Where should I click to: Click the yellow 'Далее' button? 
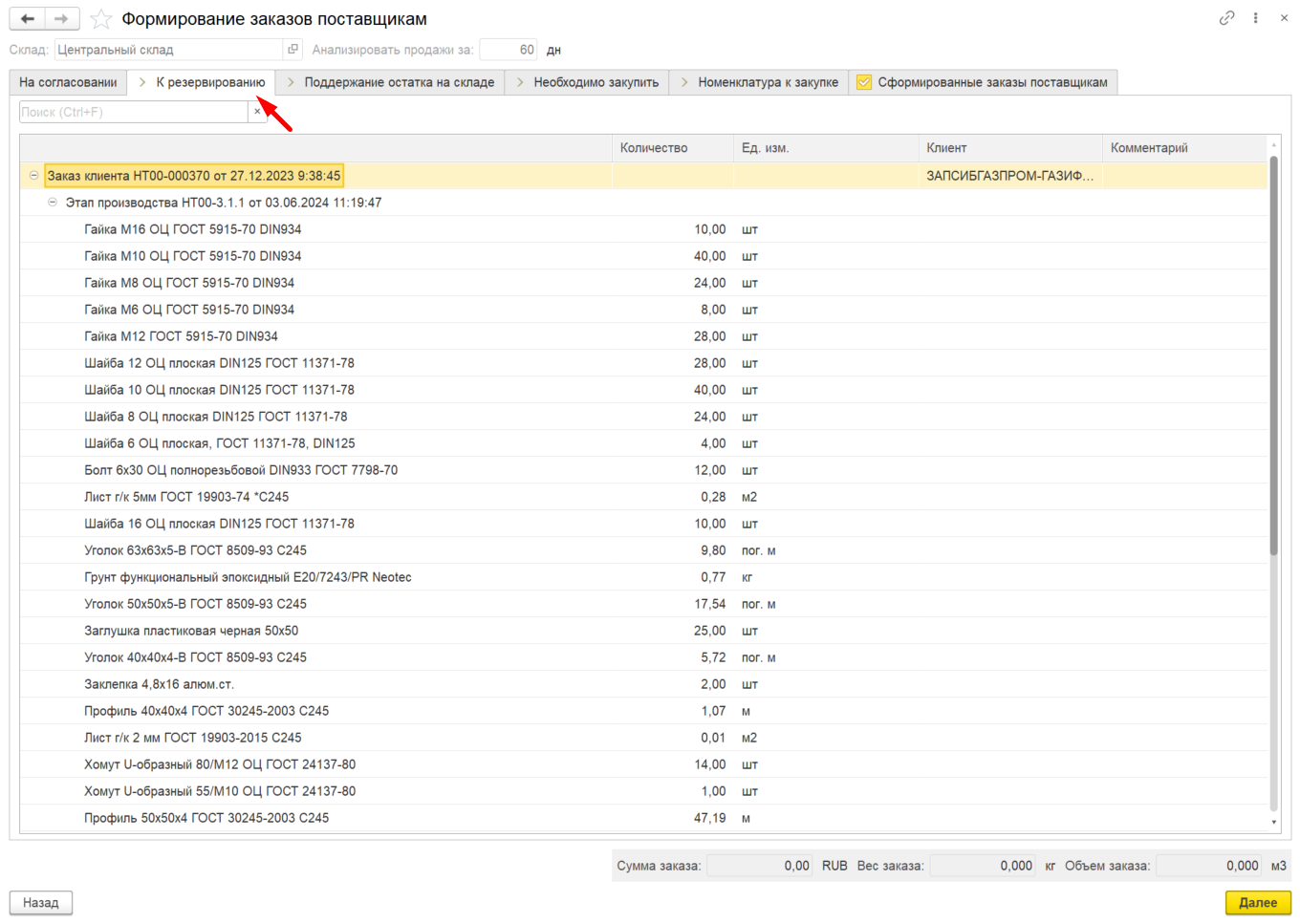click(1258, 903)
